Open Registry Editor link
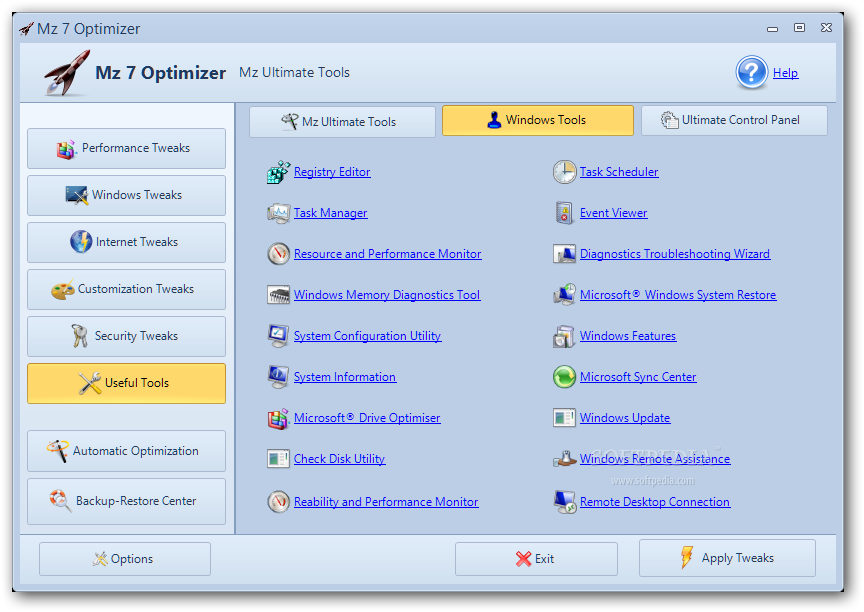 tap(332, 172)
